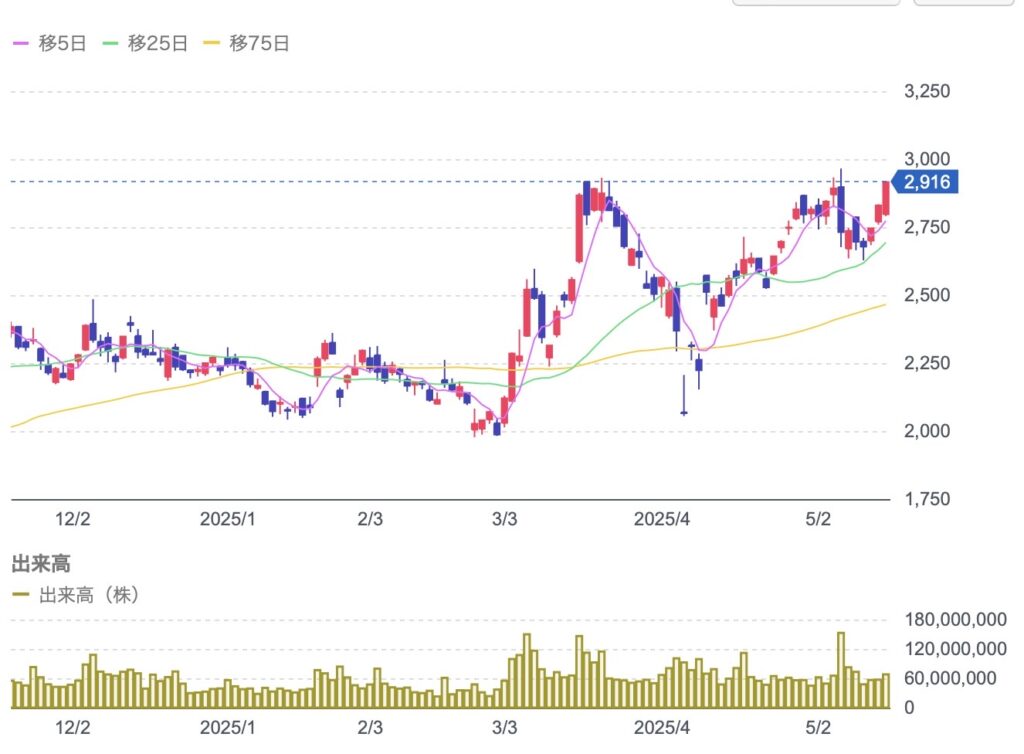The image size is (1024, 754).
Task: Click the 120,000,000 volume axis label
Action: [x=955, y=649]
